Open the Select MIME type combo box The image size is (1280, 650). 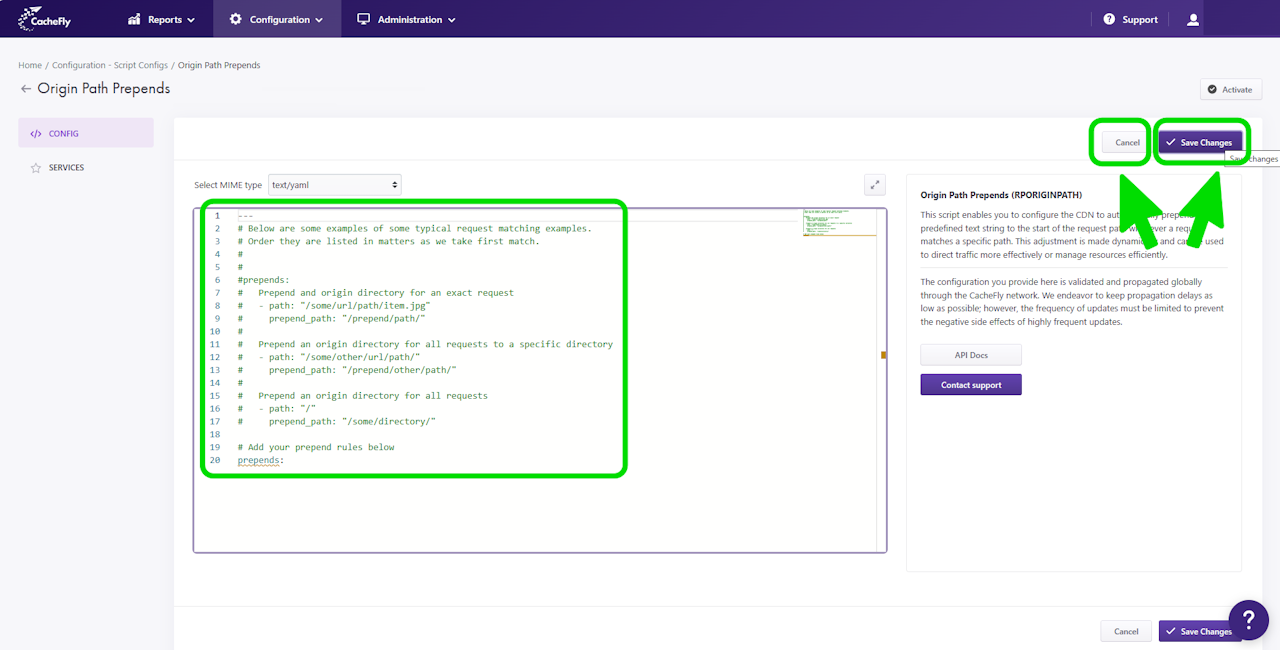point(334,185)
